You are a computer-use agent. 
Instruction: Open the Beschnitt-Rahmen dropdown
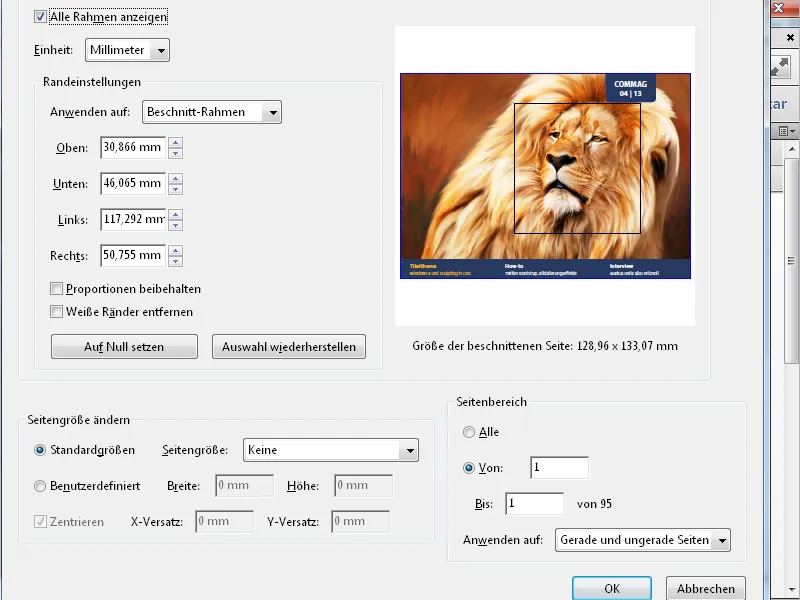pos(212,112)
